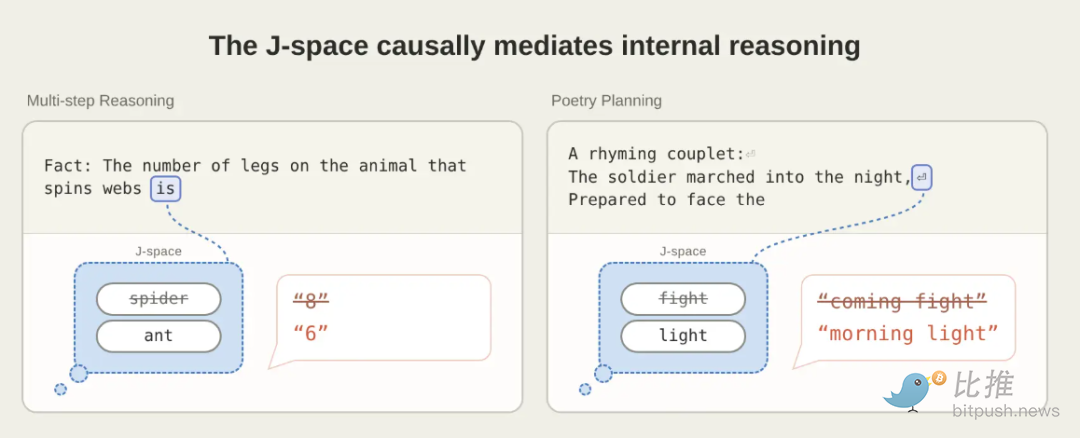The image size is (1080, 438).
Task: Click the smallest thought bubble dot in right panel
Action: click(x=585, y=389)
